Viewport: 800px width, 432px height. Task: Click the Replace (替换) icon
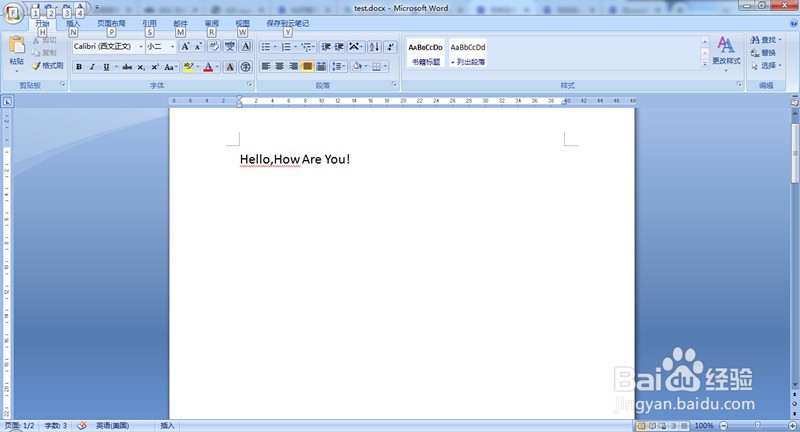pos(763,53)
